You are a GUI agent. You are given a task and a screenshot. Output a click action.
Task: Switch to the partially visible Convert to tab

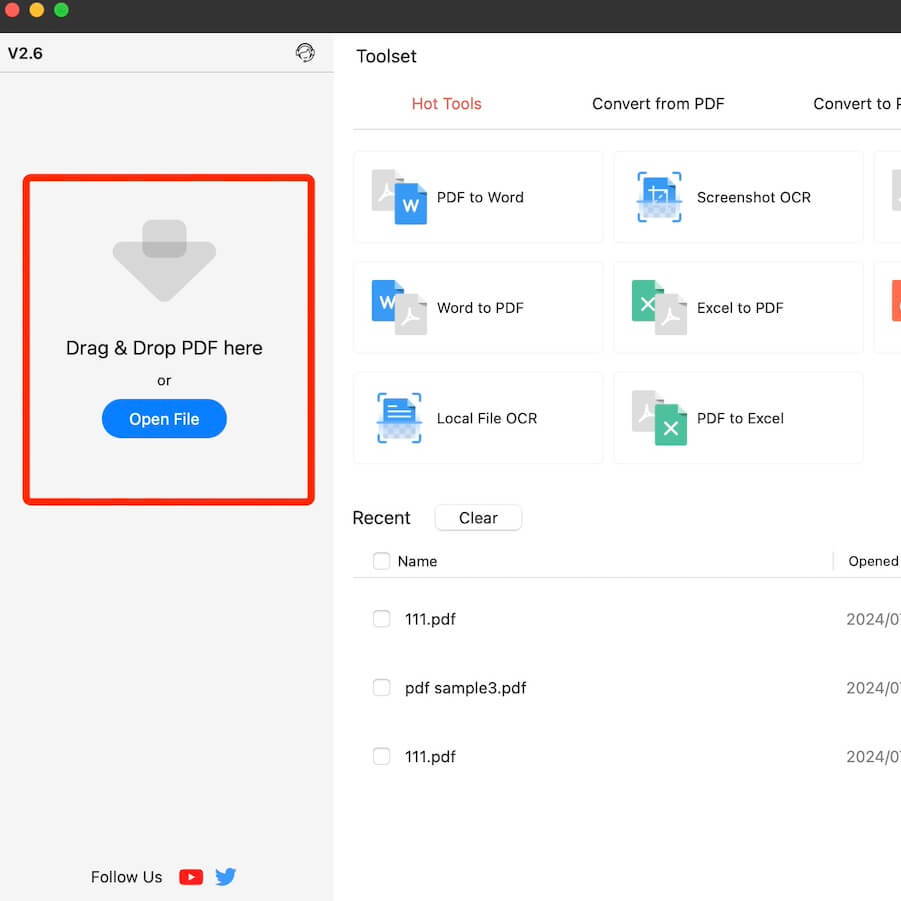point(857,103)
